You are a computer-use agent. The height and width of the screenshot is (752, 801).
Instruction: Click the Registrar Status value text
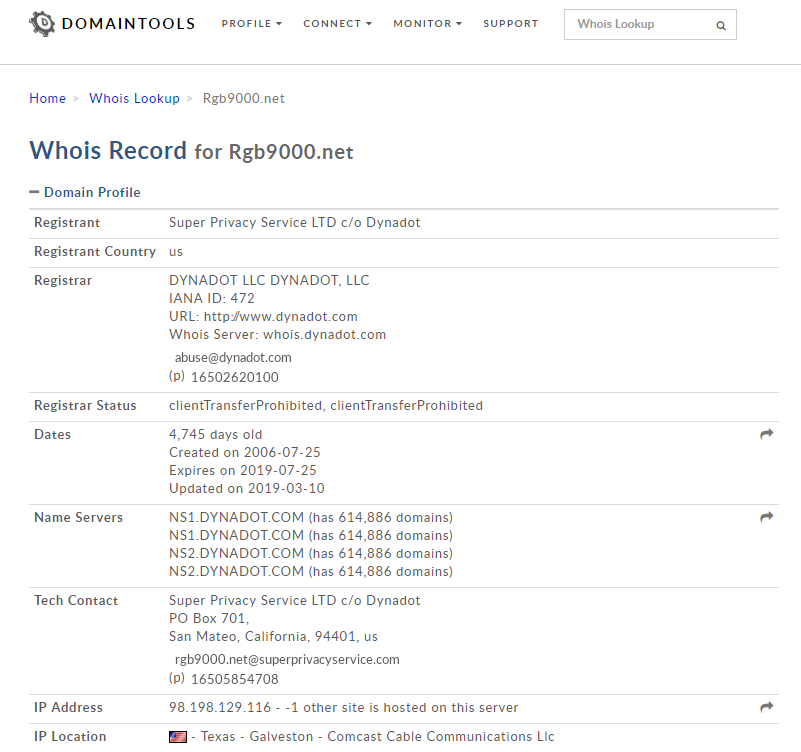point(326,406)
